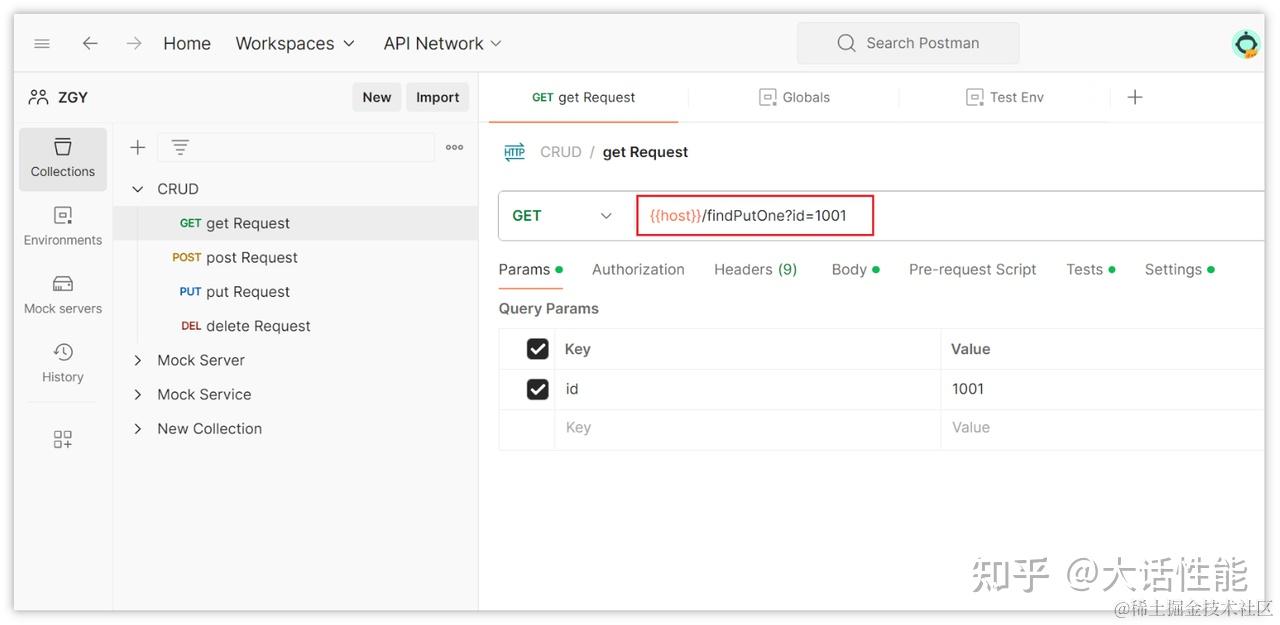
Task: Go back with the left arrow
Action: coord(90,43)
